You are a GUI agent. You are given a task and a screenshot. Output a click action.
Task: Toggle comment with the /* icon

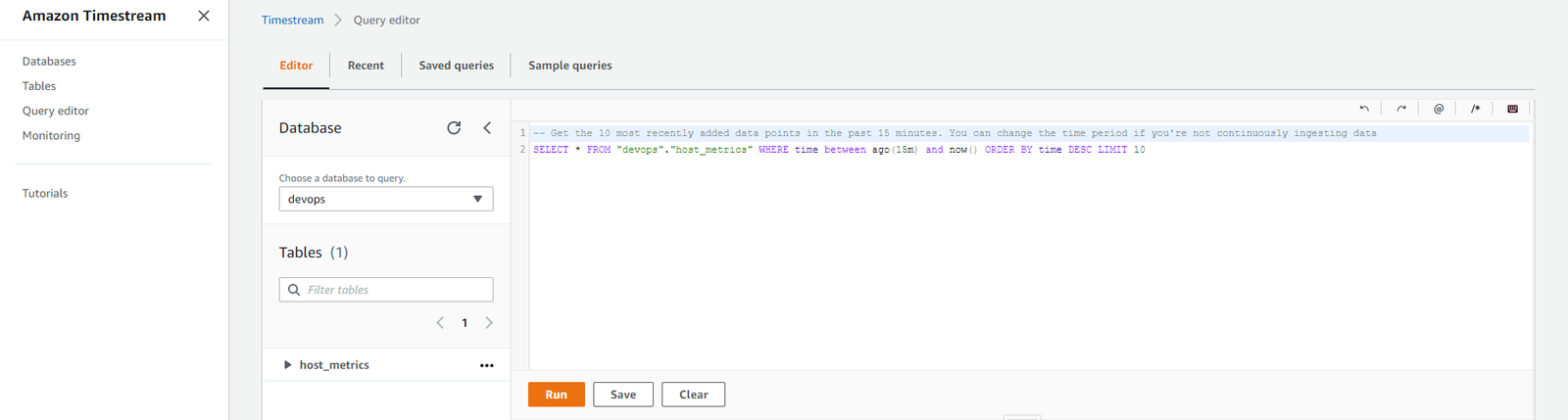coord(1475,109)
